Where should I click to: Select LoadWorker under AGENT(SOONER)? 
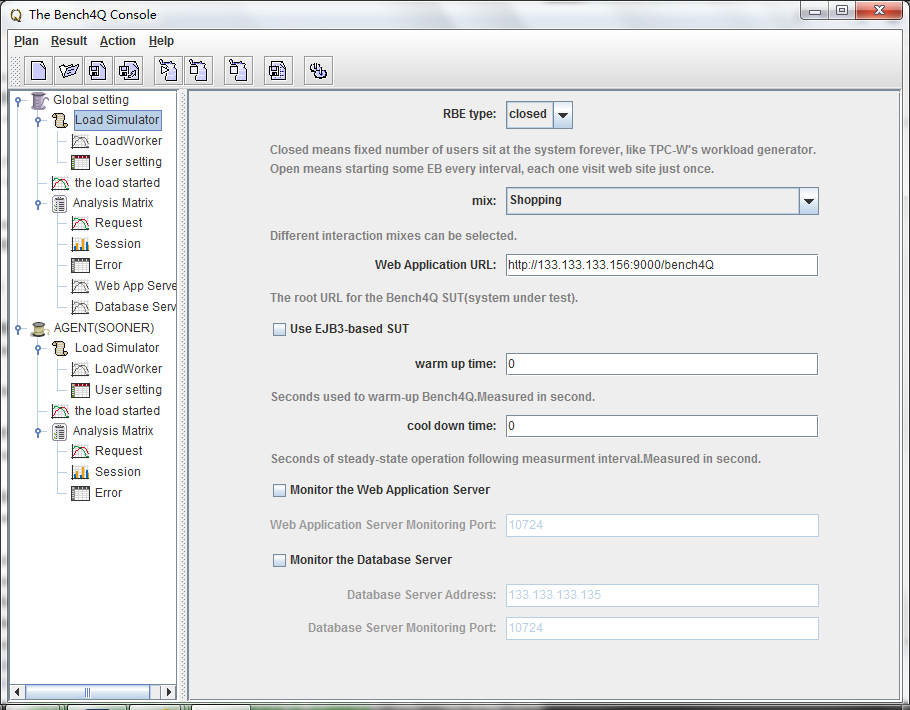pos(128,369)
